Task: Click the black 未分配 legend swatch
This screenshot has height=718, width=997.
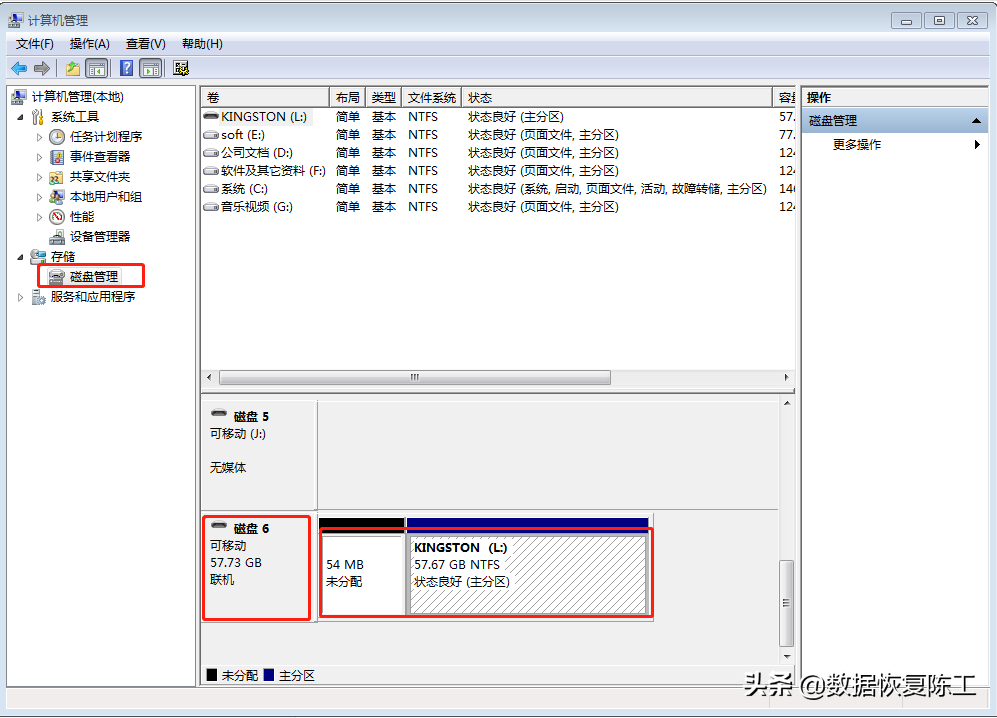Action: 212,675
